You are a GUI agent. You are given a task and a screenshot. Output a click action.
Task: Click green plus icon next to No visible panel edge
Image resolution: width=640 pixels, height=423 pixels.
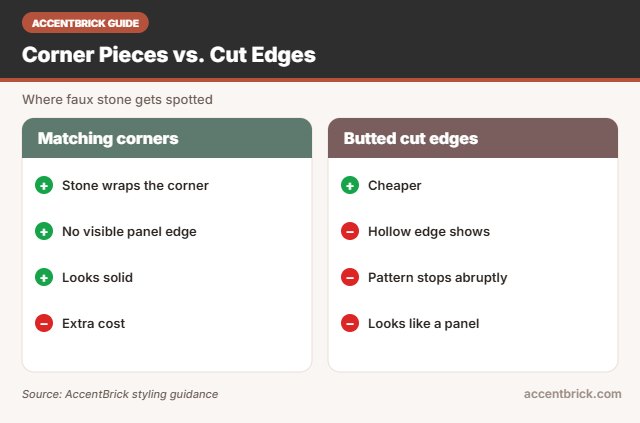[x=44, y=232]
